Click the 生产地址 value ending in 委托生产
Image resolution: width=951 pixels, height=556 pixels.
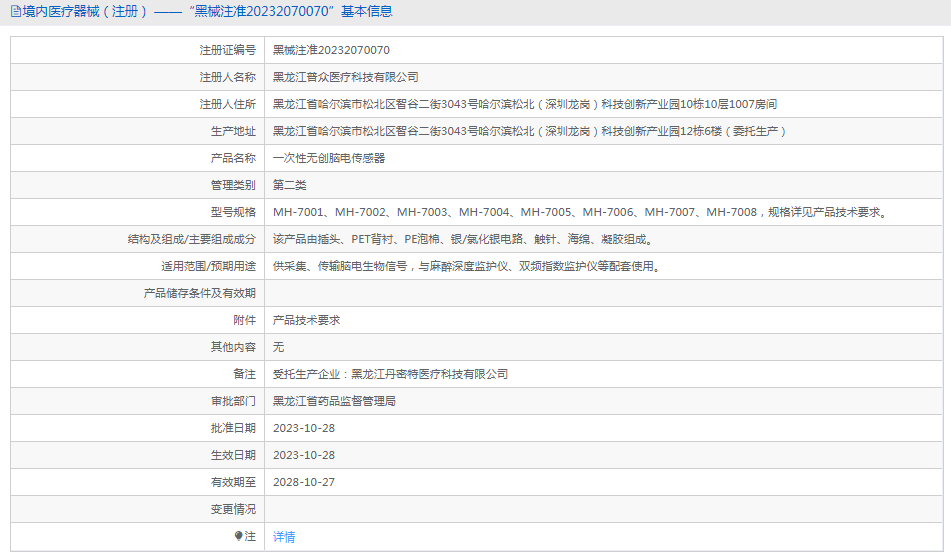tap(529, 131)
